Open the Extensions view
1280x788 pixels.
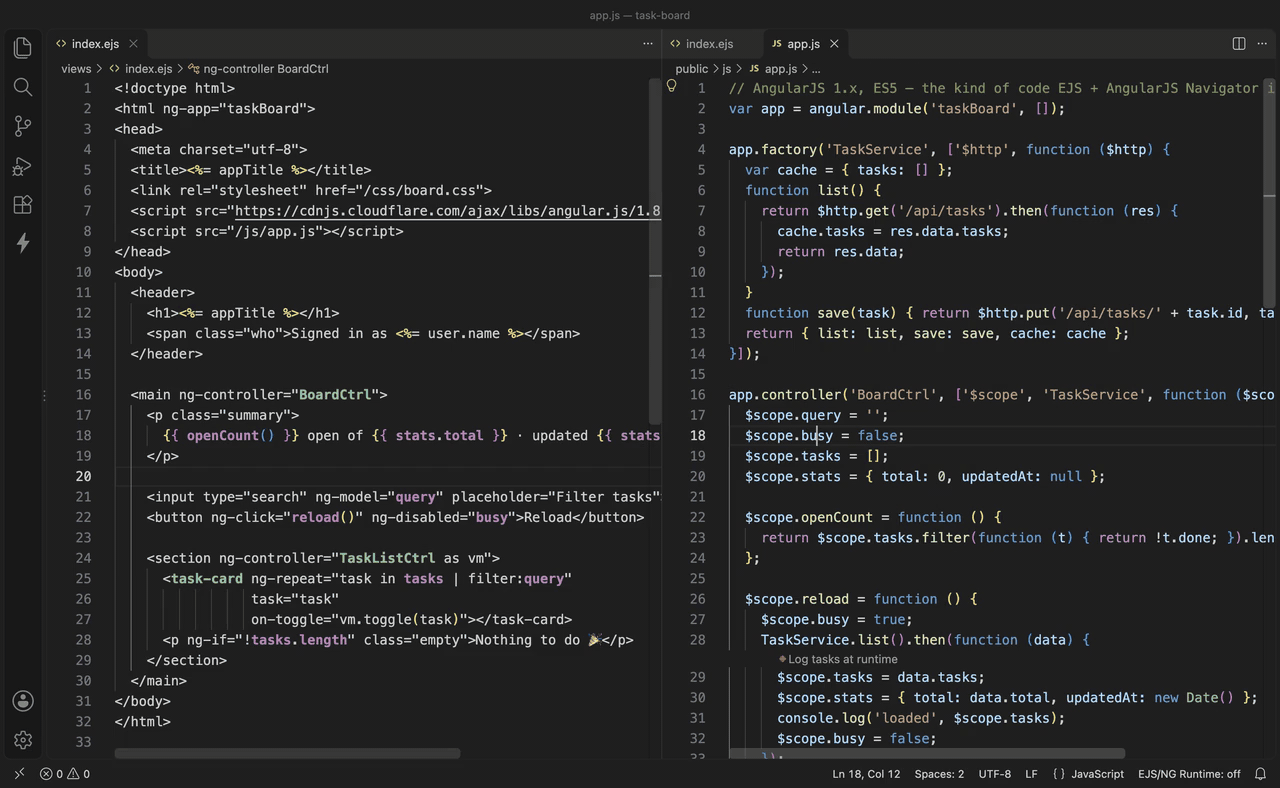(23, 205)
